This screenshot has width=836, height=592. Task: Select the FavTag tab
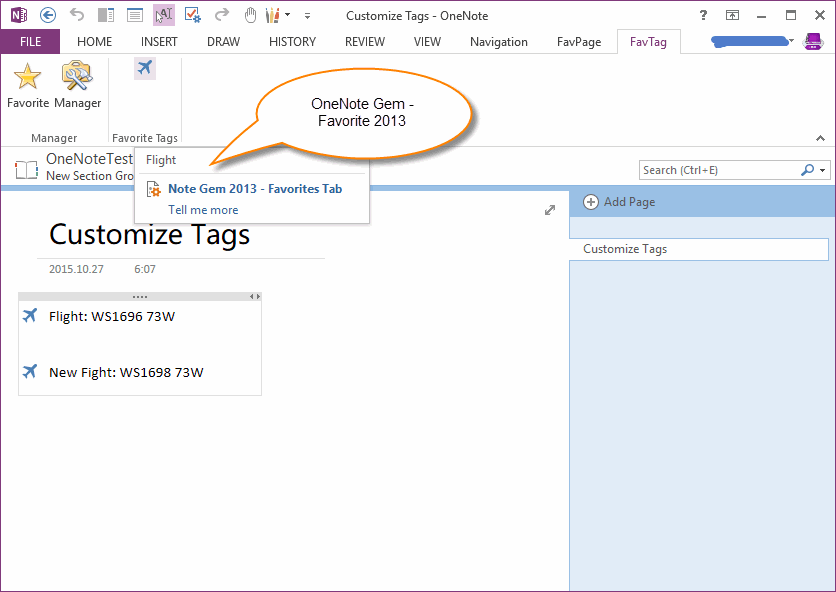[648, 42]
